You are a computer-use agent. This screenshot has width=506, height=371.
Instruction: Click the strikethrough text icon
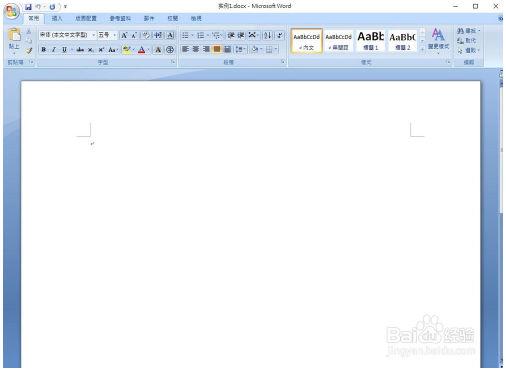pos(80,50)
